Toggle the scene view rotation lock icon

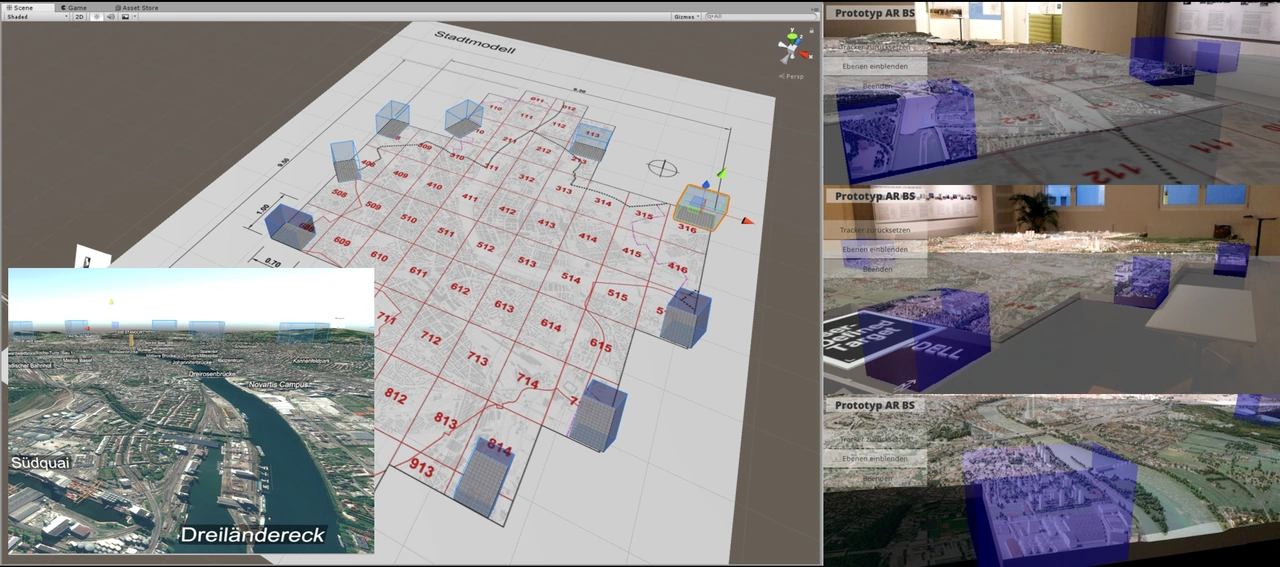tap(813, 31)
